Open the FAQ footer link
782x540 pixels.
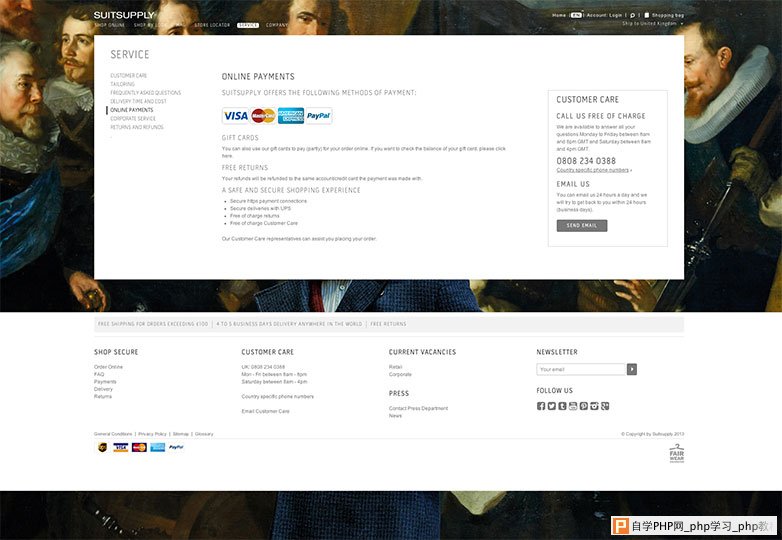(99, 374)
